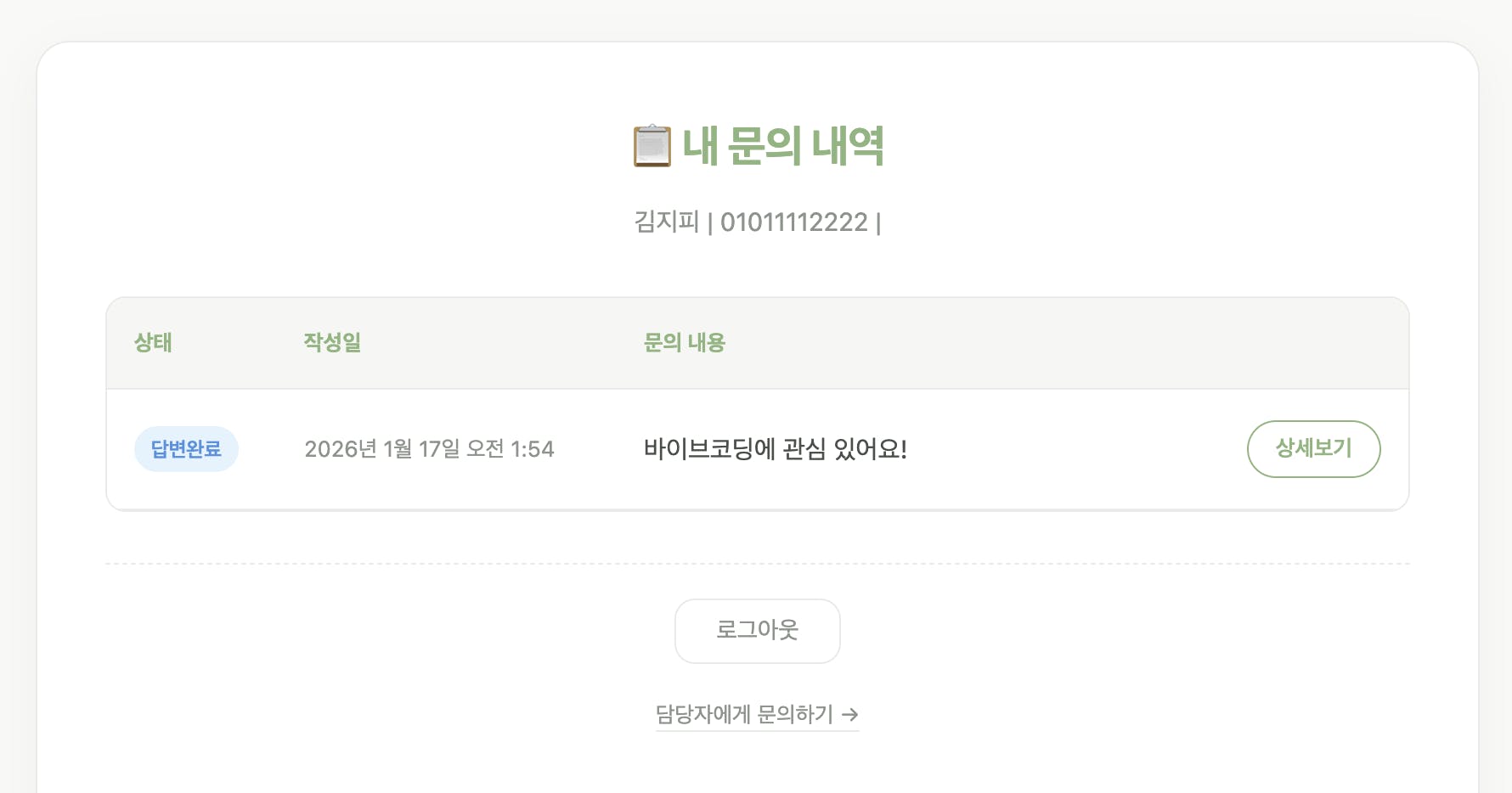
Task: Select the inquiry text 바이브코딩에 관심 있어요!
Action: (775, 449)
